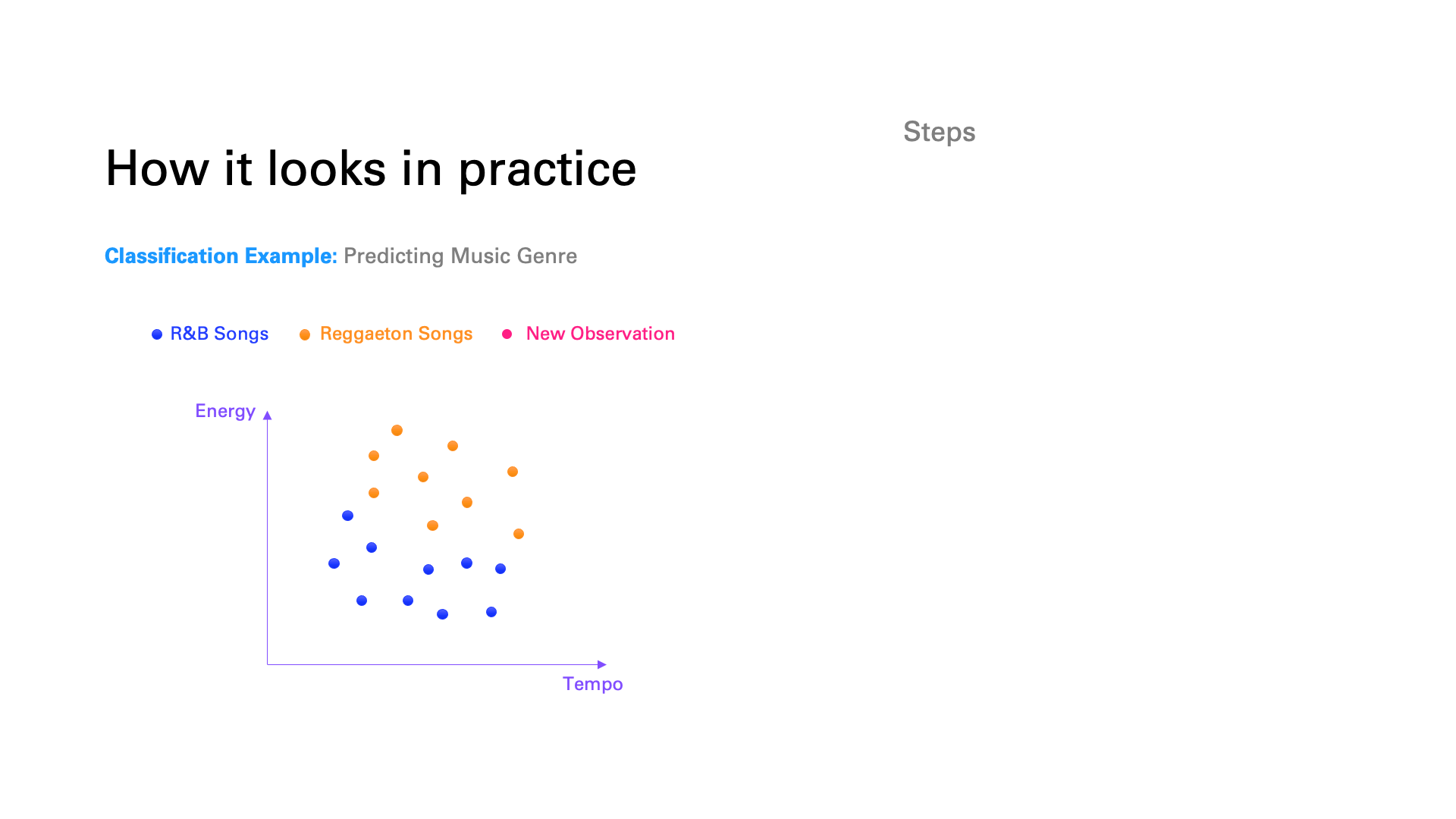The height and width of the screenshot is (819, 1456).
Task: Select the leftmost blue R&B data point
Action: 334,563
